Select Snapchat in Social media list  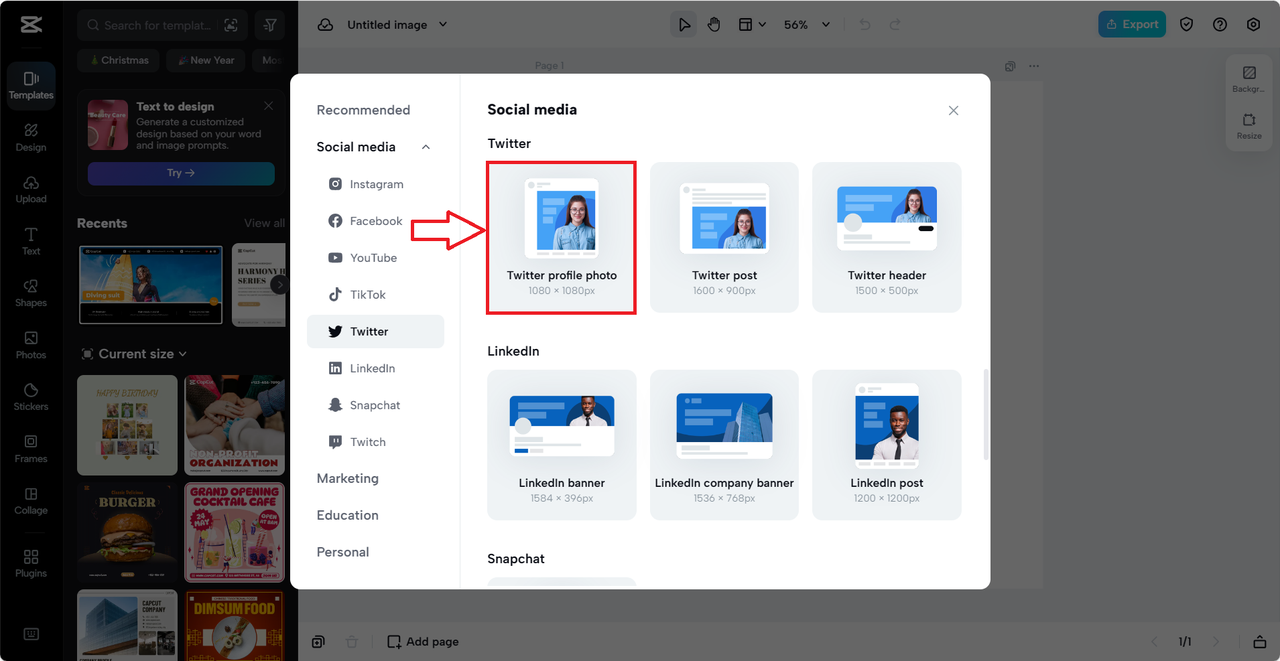pyautogui.click(x=376, y=405)
